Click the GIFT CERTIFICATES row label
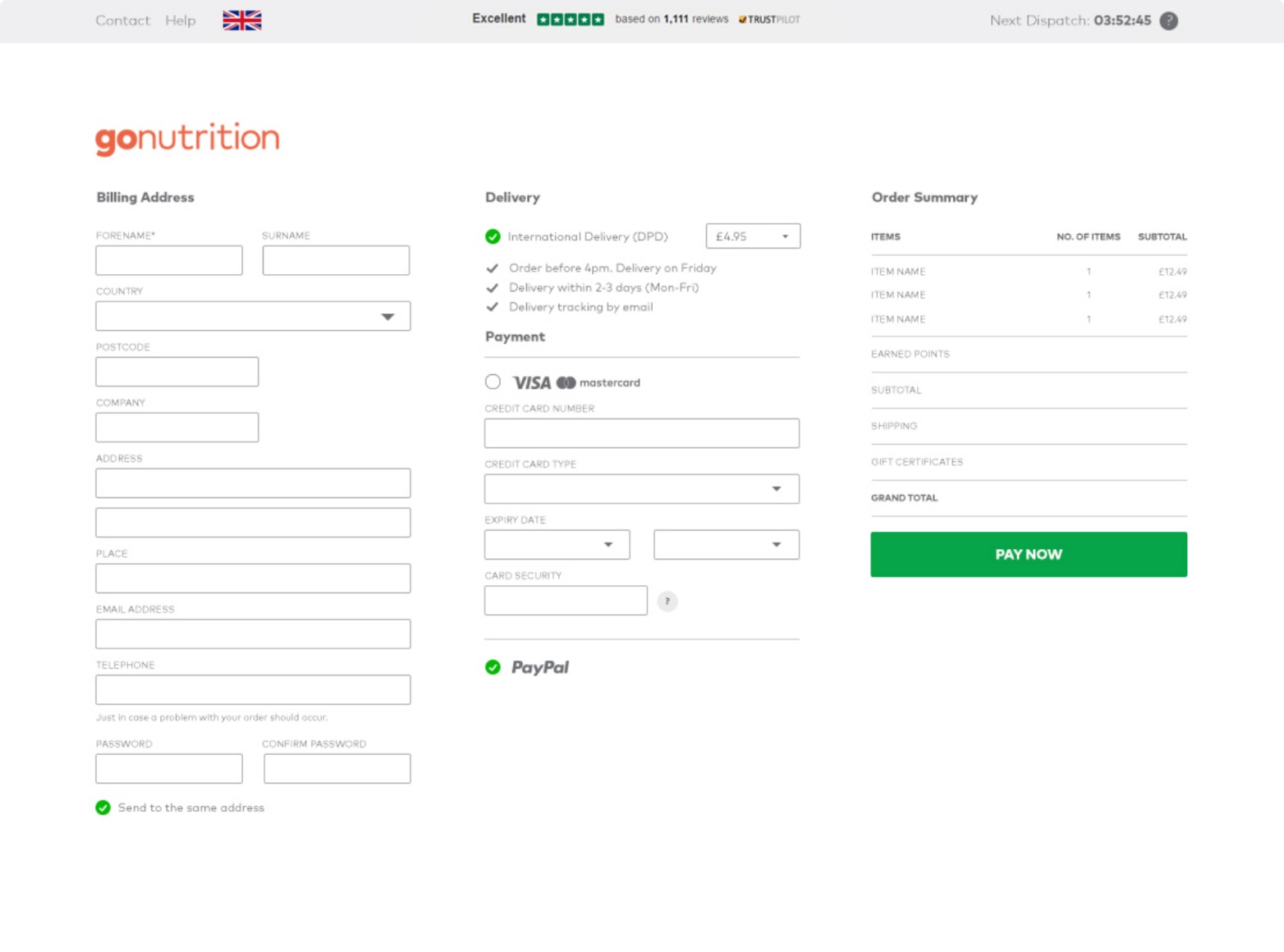The height and width of the screenshot is (952, 1284). point(917,462)
